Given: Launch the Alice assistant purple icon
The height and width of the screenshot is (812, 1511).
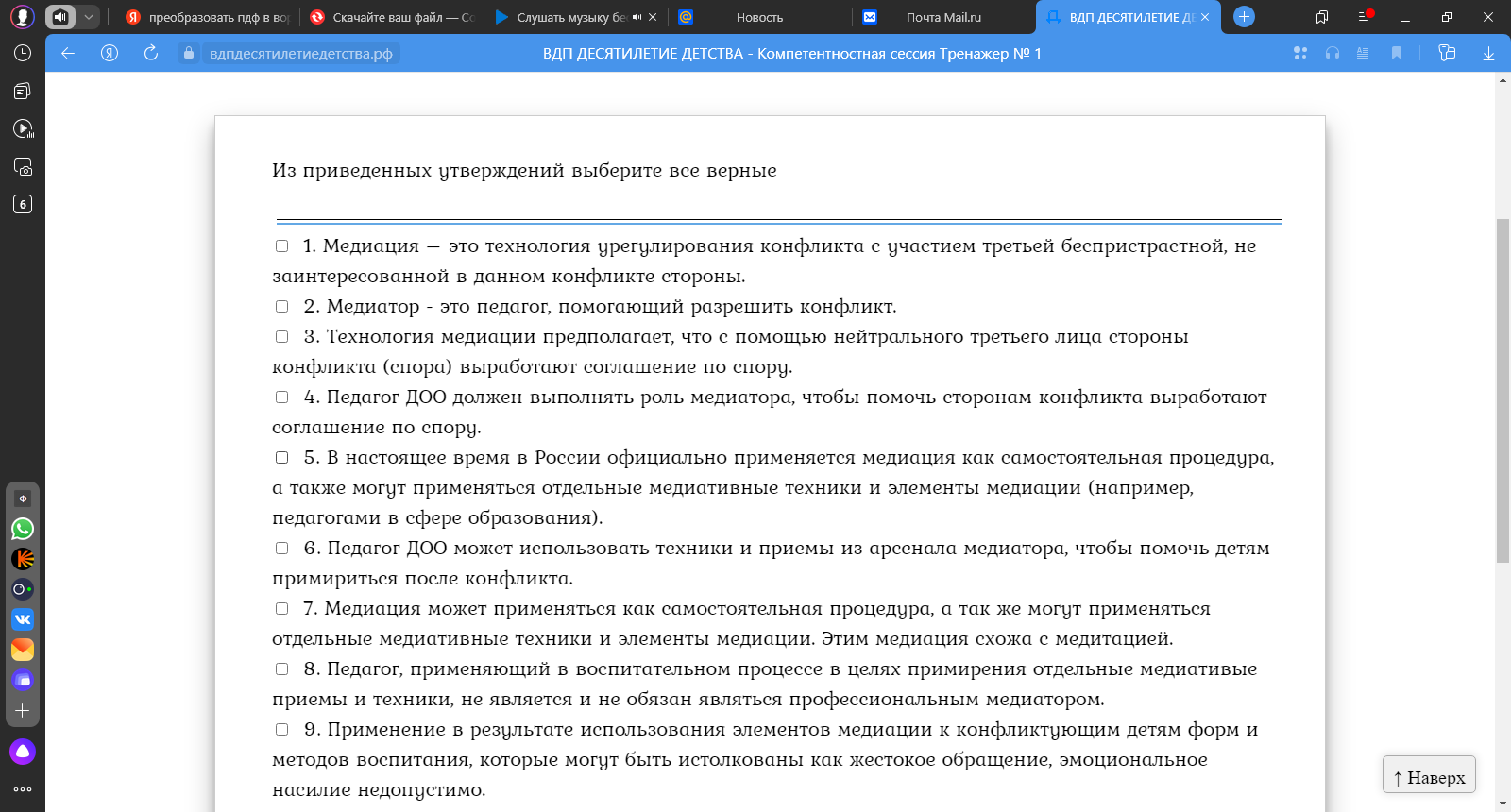Looking at the screenshot, I should point(23,752).
